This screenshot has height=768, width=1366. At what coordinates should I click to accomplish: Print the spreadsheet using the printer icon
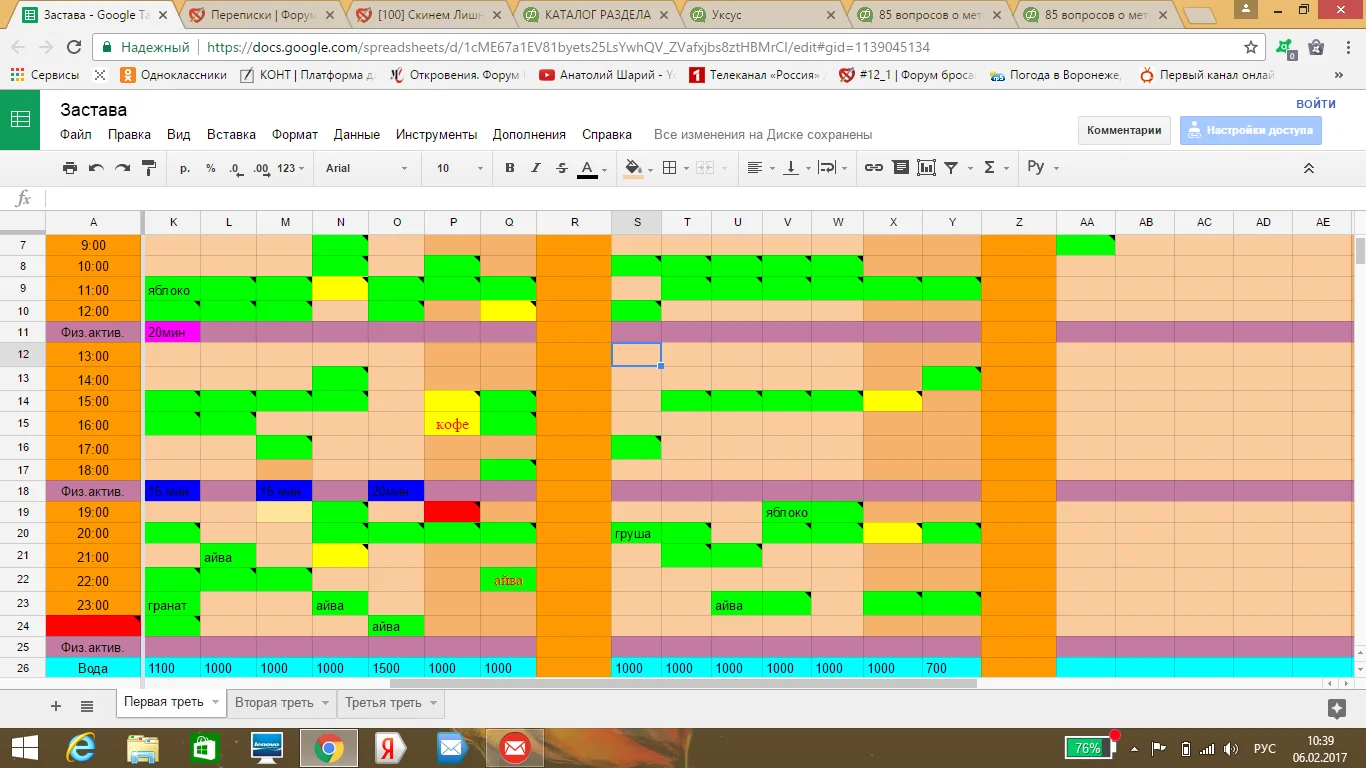click(x=70, y=168)
